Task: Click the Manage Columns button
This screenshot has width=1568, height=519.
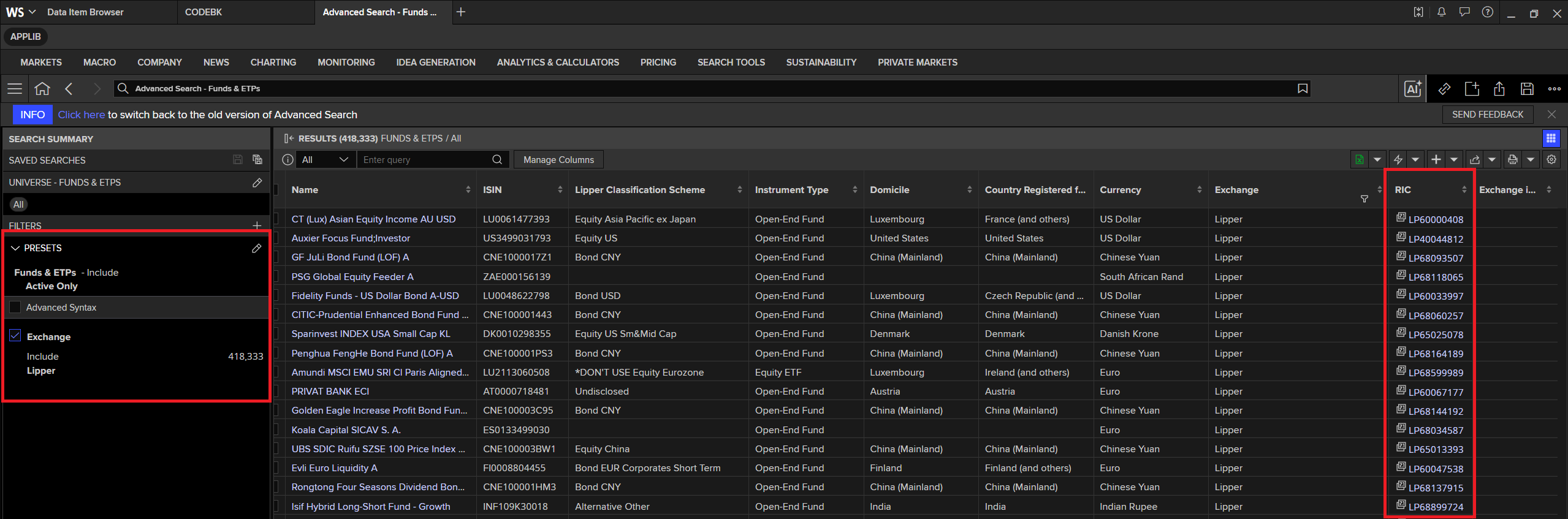Action: pyautogui.click(x=558, y=160)
